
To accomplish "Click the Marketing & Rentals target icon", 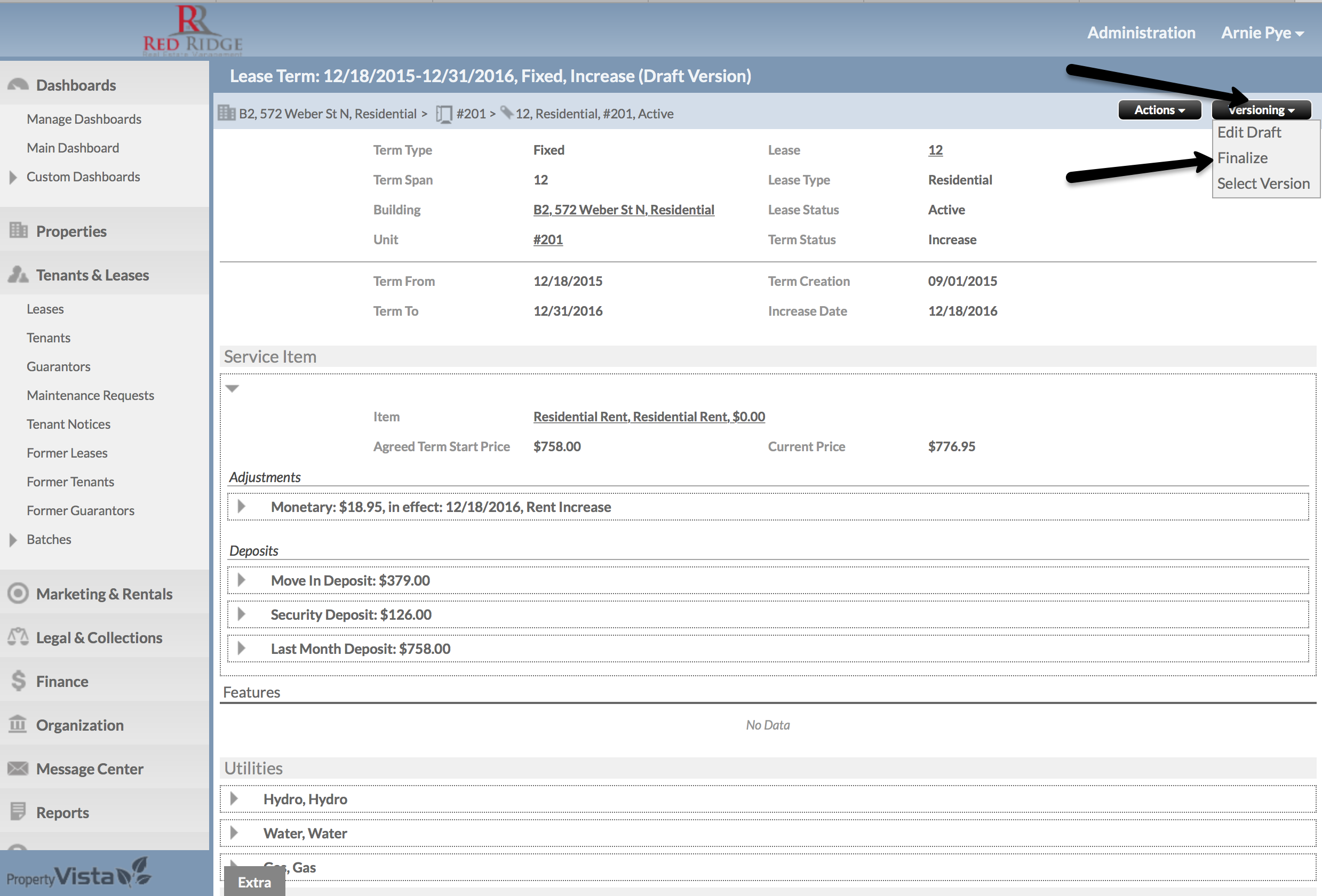I will click(18, 593).
